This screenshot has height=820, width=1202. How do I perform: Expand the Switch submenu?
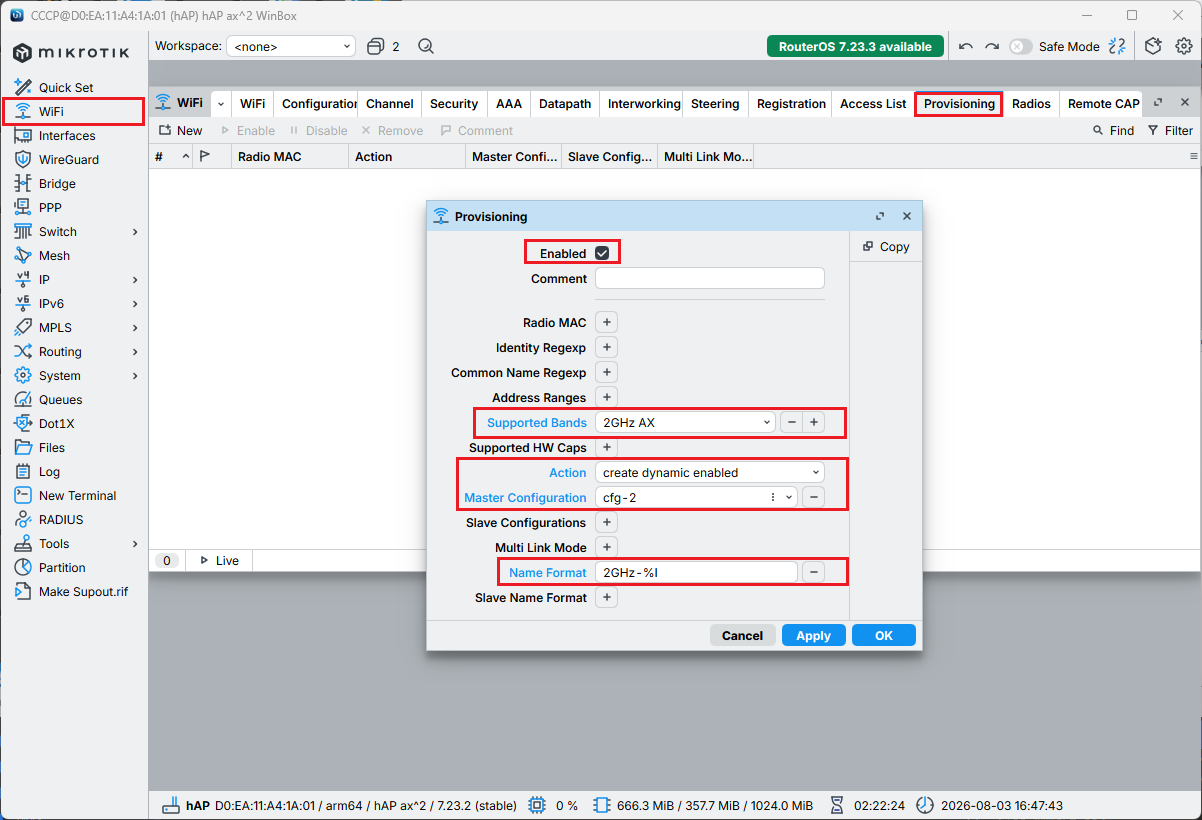click(135, 232)
